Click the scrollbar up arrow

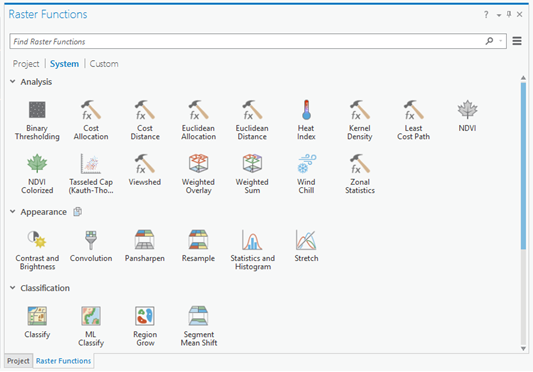(x=523, y=78)
